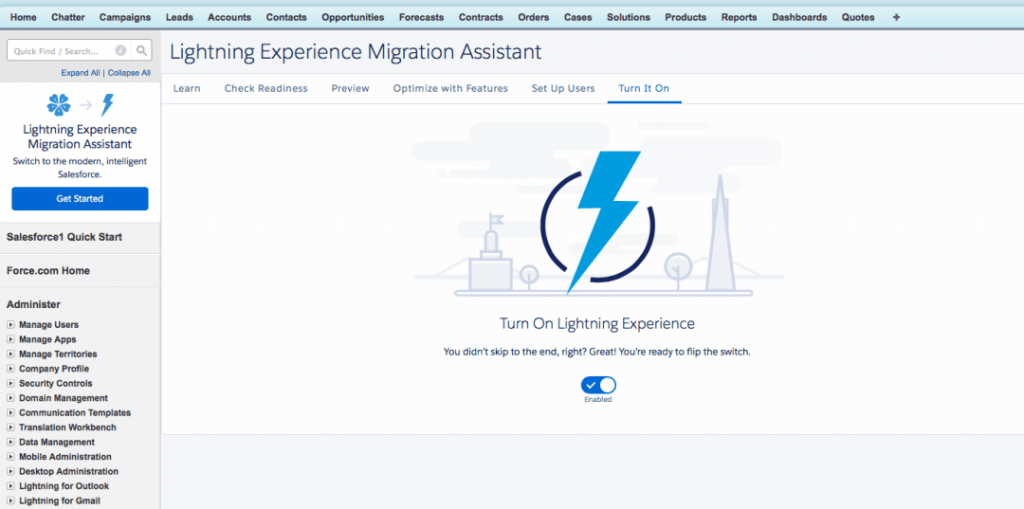Screen dimensions: 1024x509
Task: Click the blue Salesforce Classic flower icon
Action: click(59, 105)
